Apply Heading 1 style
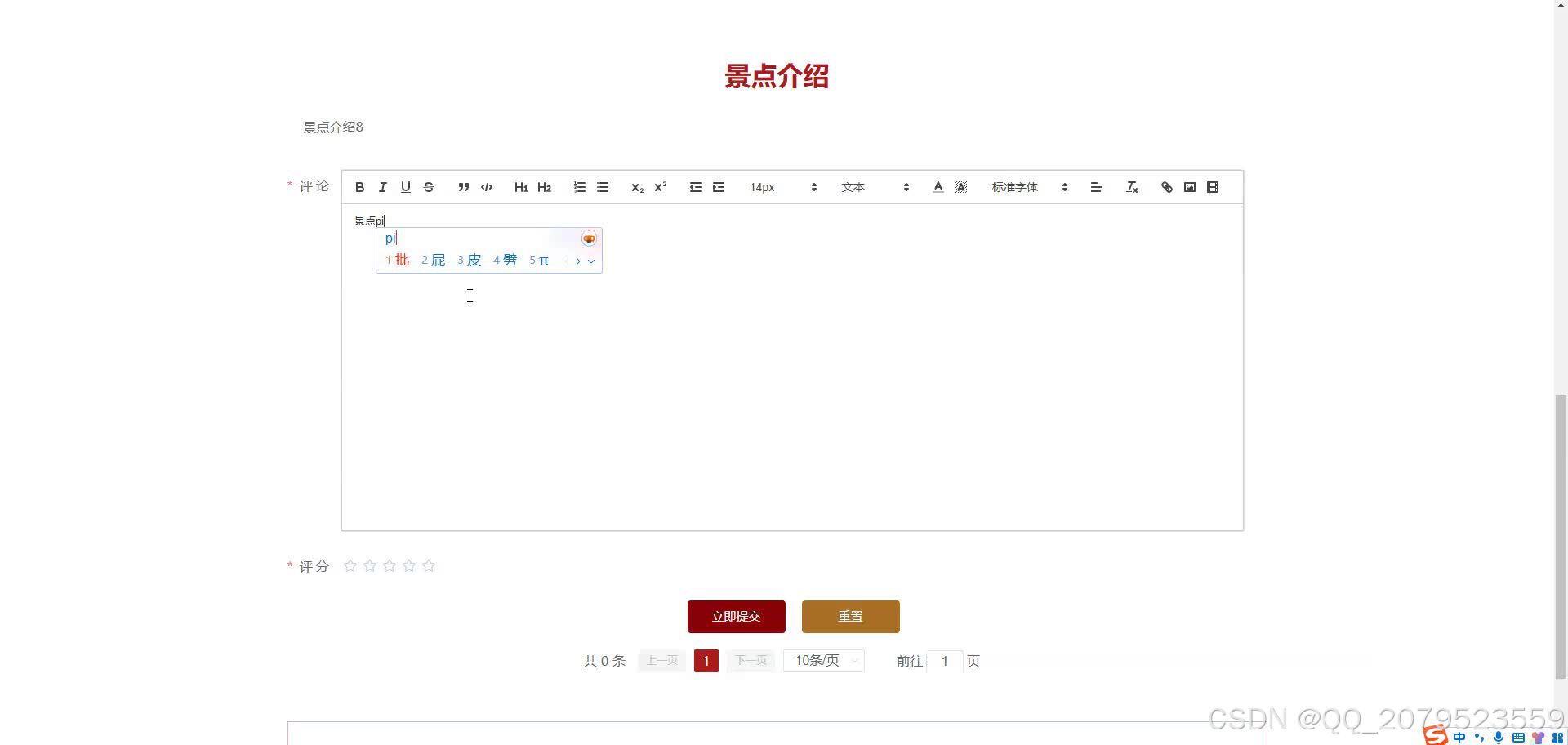Viewport: 1568px width, 745px height. 521,187
